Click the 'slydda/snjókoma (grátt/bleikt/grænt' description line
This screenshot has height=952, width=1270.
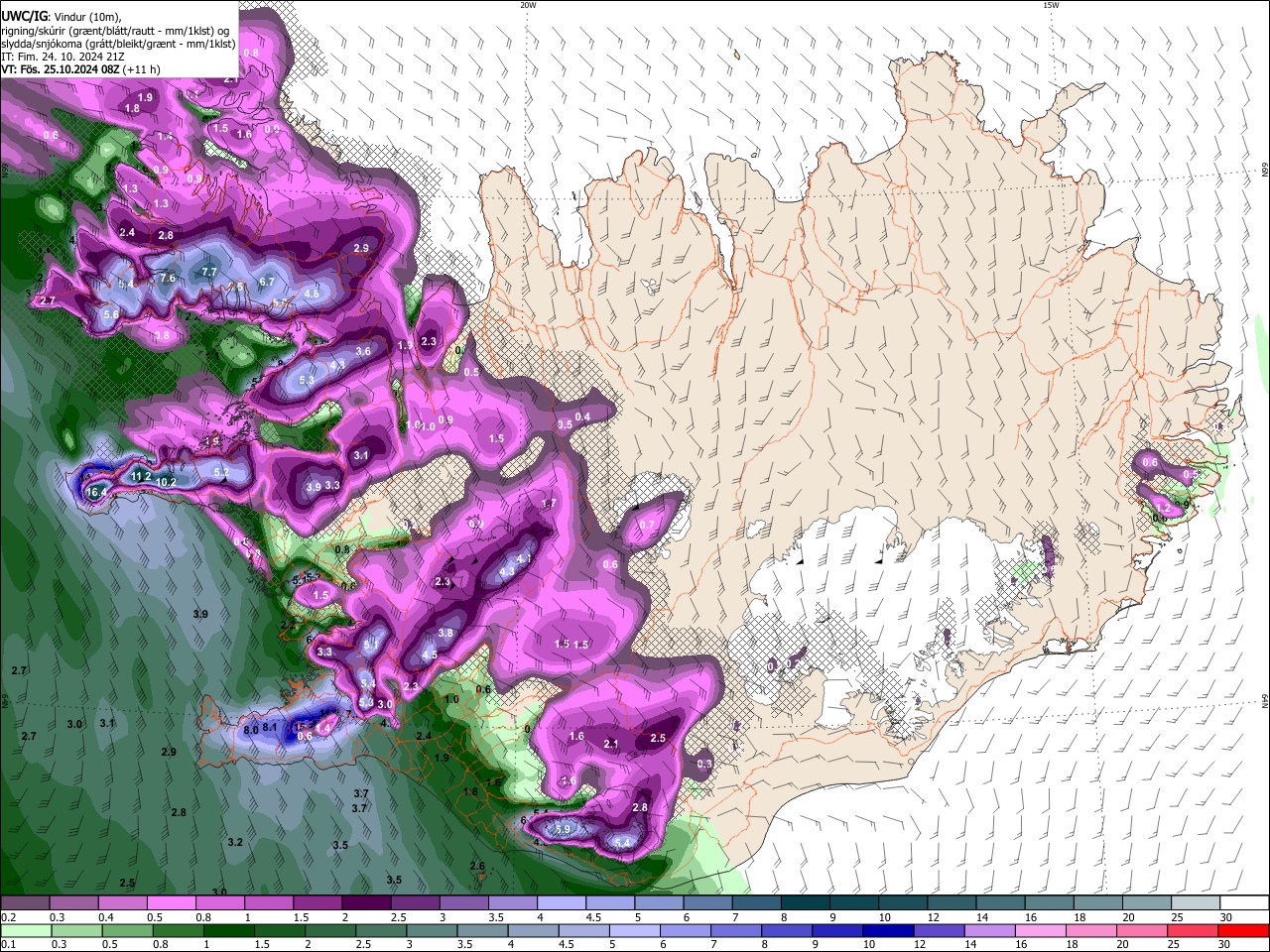pyautogui.click(x=118, y=44)
